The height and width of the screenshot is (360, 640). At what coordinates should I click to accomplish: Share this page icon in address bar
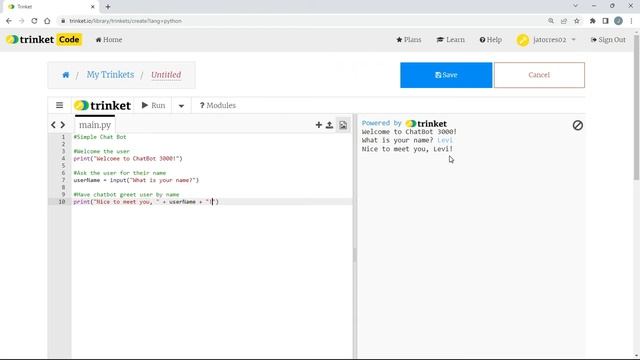coord(564,21)
